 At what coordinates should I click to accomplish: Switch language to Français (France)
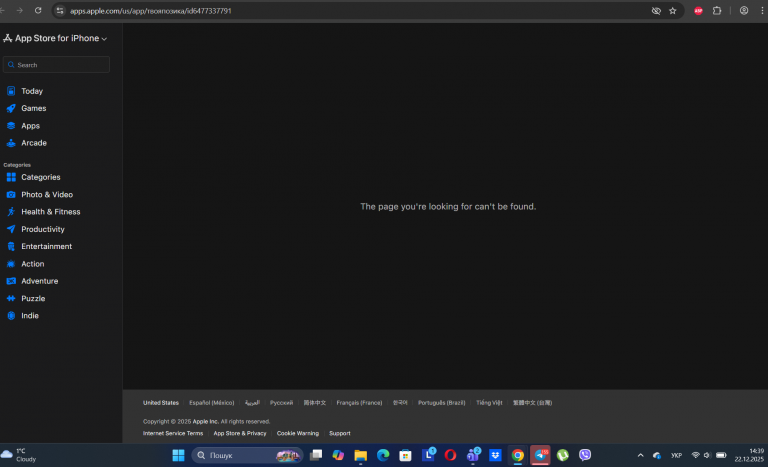click(x=359, y=403)
